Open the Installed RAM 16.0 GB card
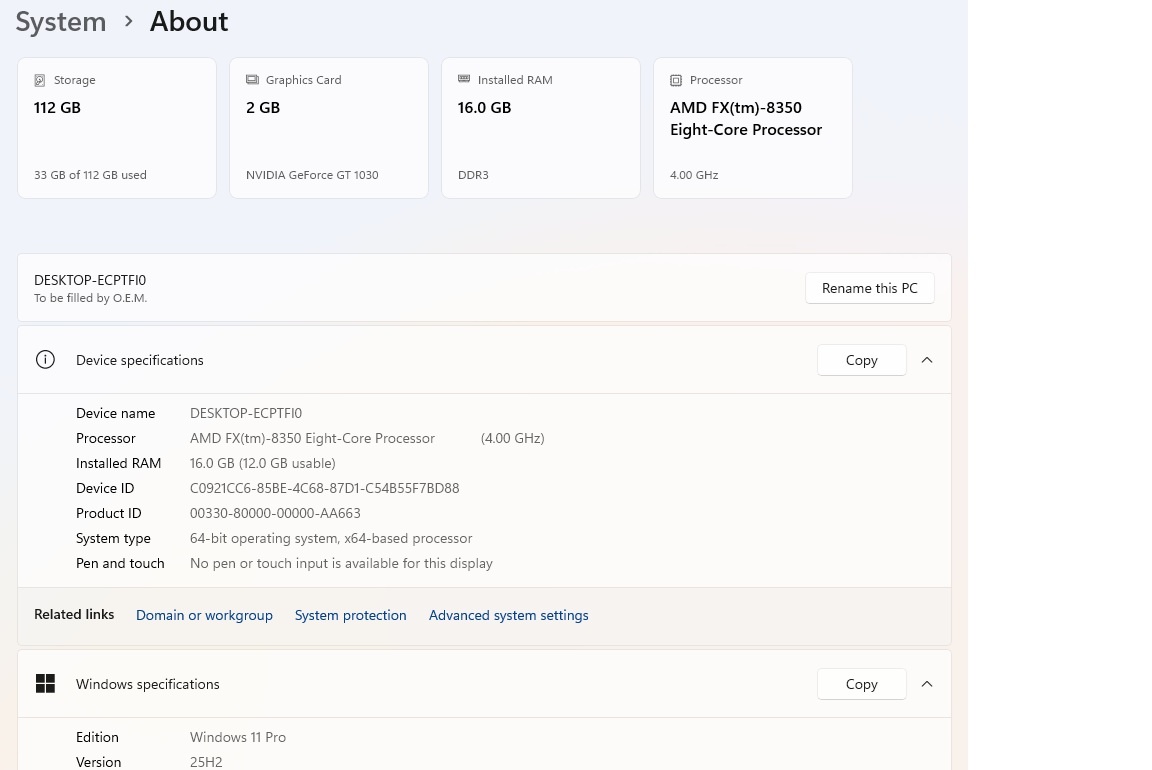This screenshot has width=1152, height=770. pos(541,128)
